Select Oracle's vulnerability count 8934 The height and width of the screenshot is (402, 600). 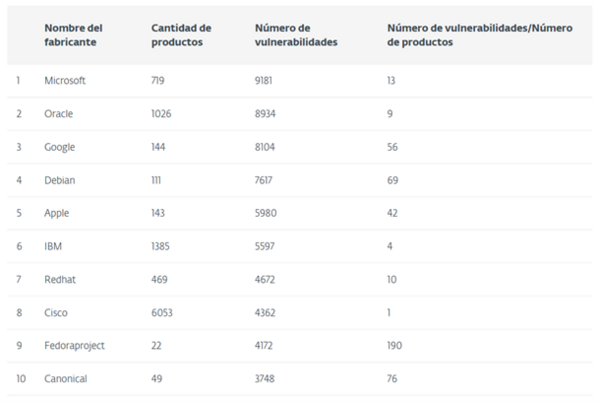[x=265, y=114]
